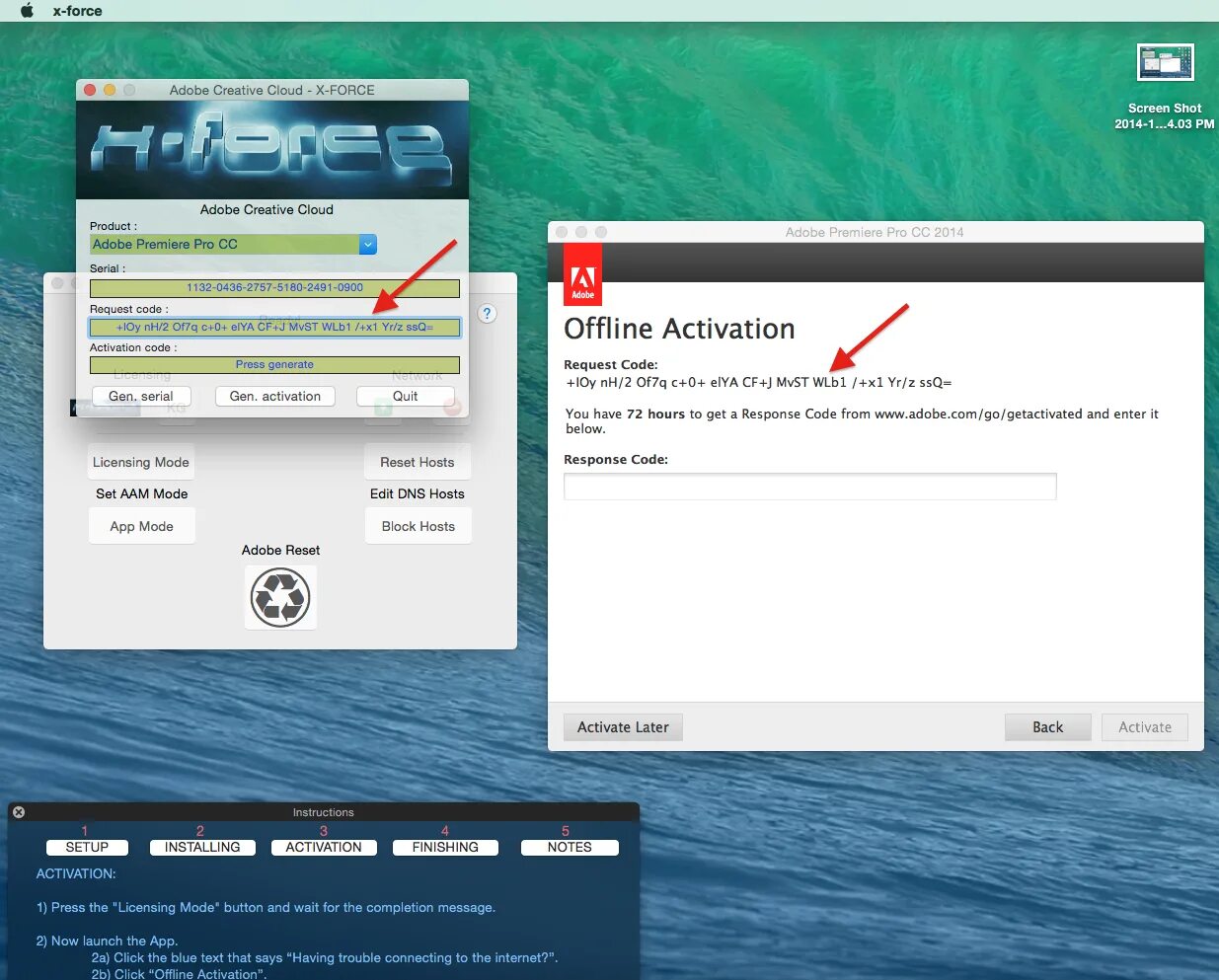Focus the Request code field in X-FORCE

[x=274, y=327]
